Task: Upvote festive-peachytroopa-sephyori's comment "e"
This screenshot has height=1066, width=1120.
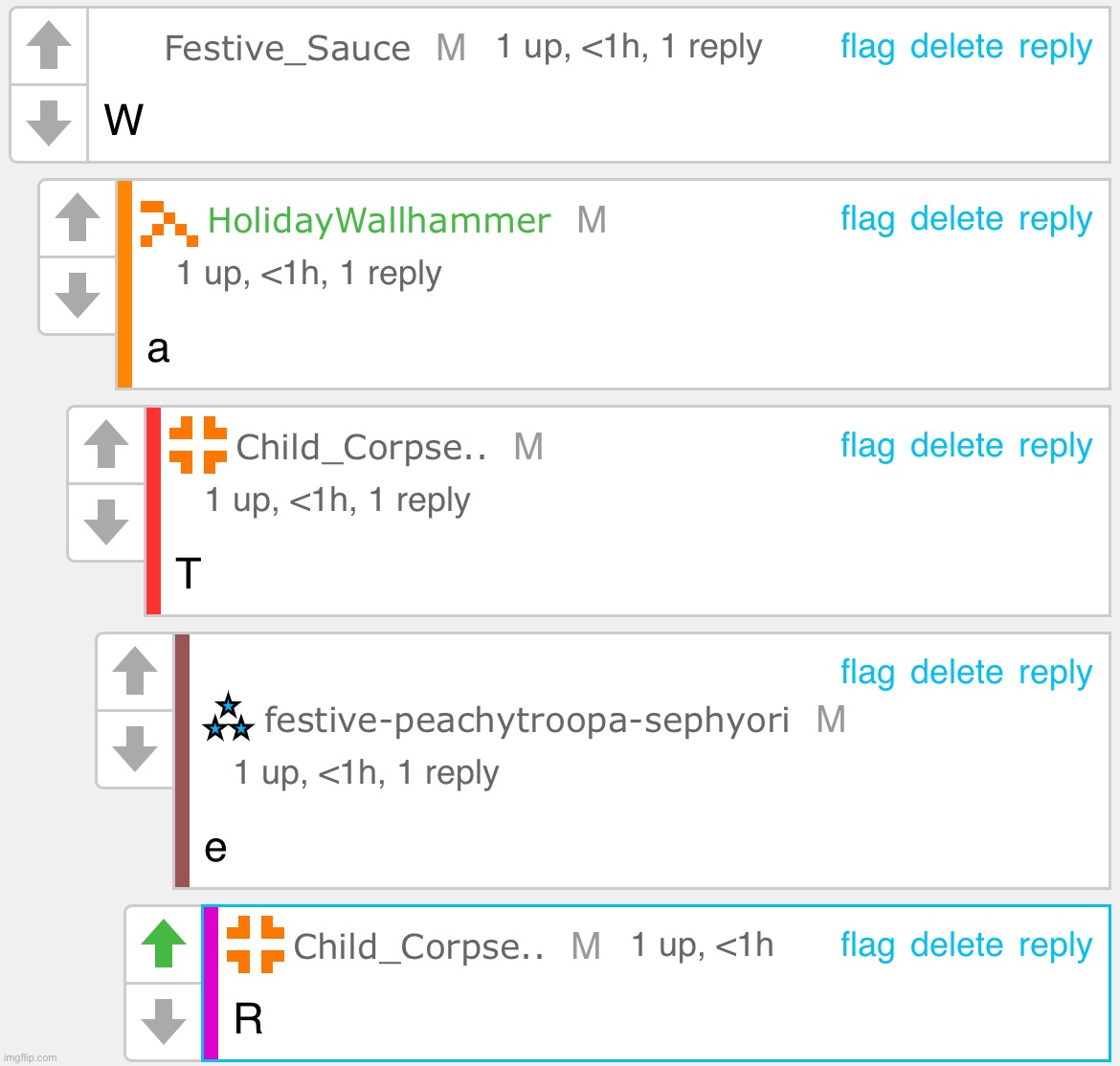Action: (x=135, y=671)
